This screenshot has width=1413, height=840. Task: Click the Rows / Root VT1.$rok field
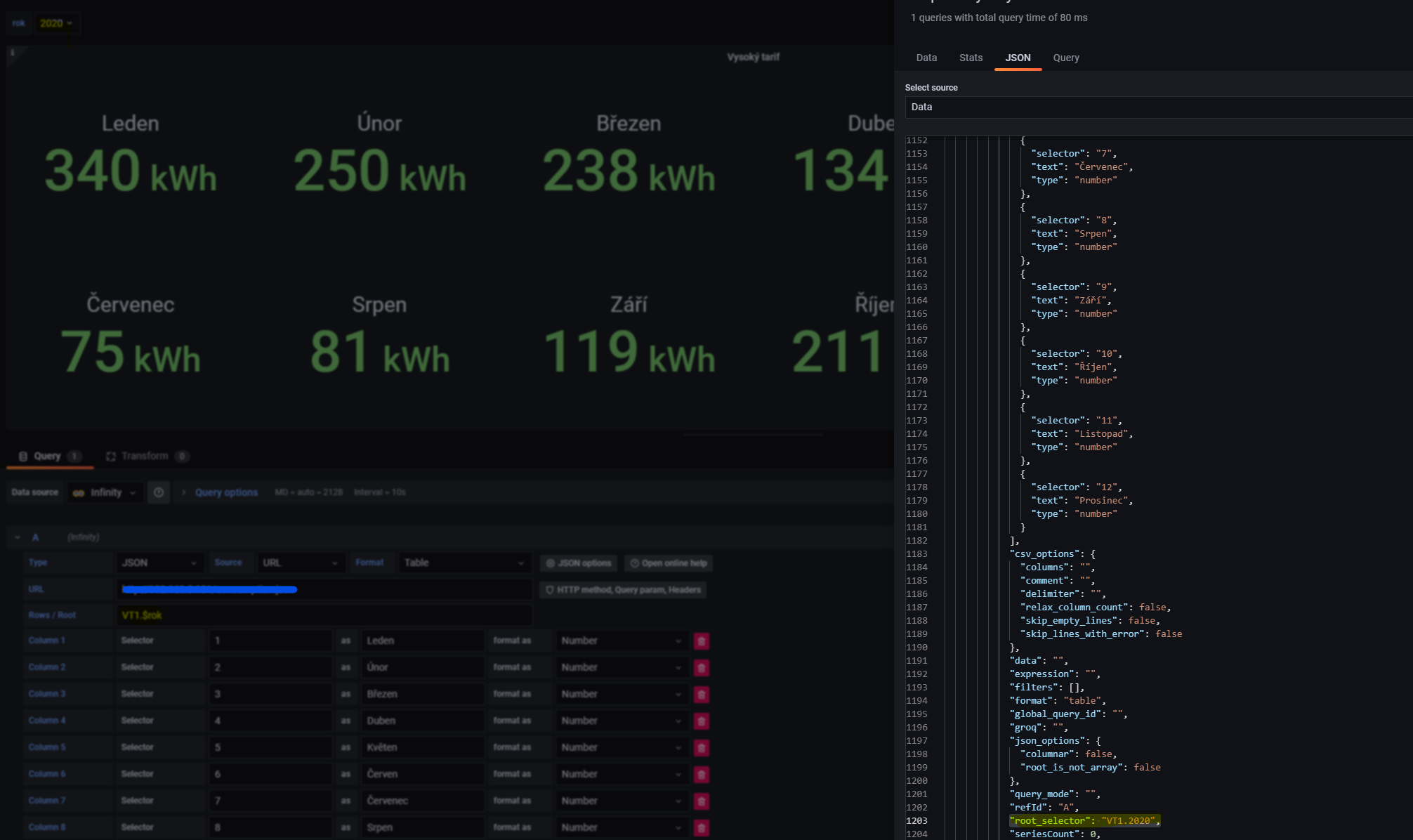[x=323, y=615]
